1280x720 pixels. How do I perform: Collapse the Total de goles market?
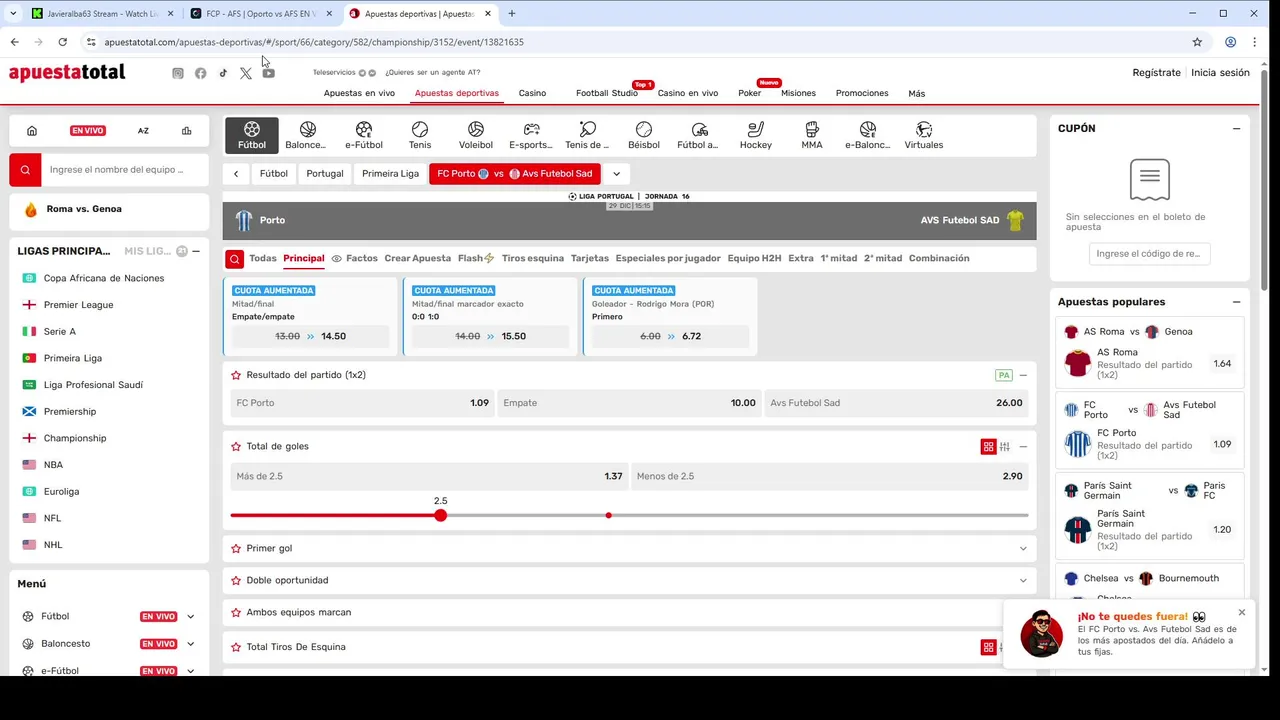click(x=1023, y=447)
